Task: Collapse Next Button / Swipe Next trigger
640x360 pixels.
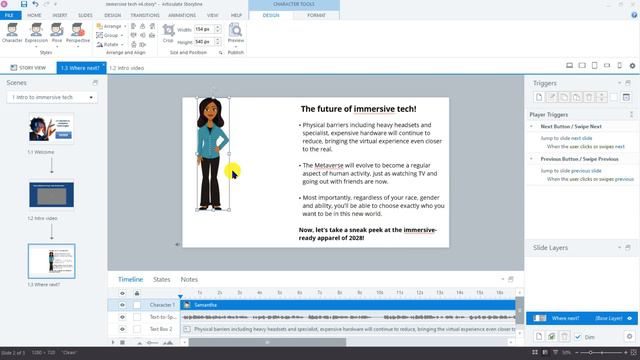Action: click(x=531, y=127)
